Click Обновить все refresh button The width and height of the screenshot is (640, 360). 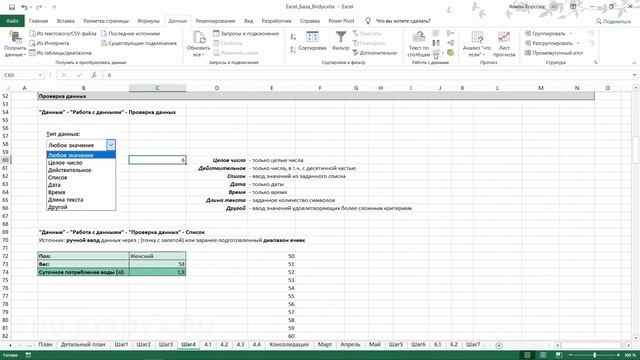(x=198, y=43)
